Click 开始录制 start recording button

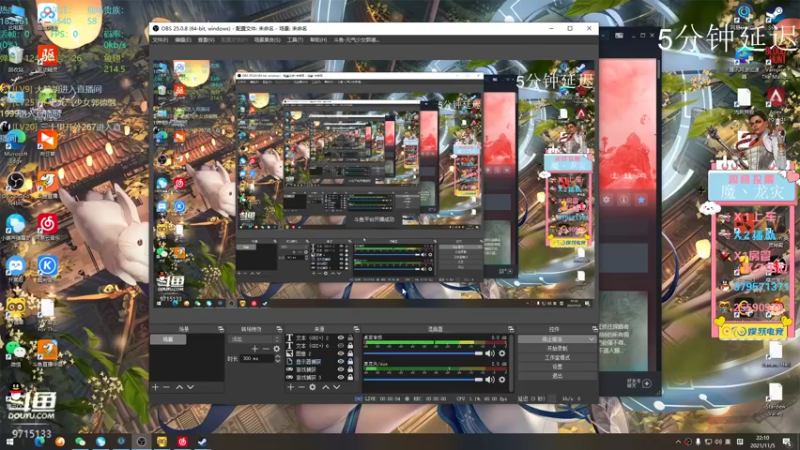(x=557, y=348)
